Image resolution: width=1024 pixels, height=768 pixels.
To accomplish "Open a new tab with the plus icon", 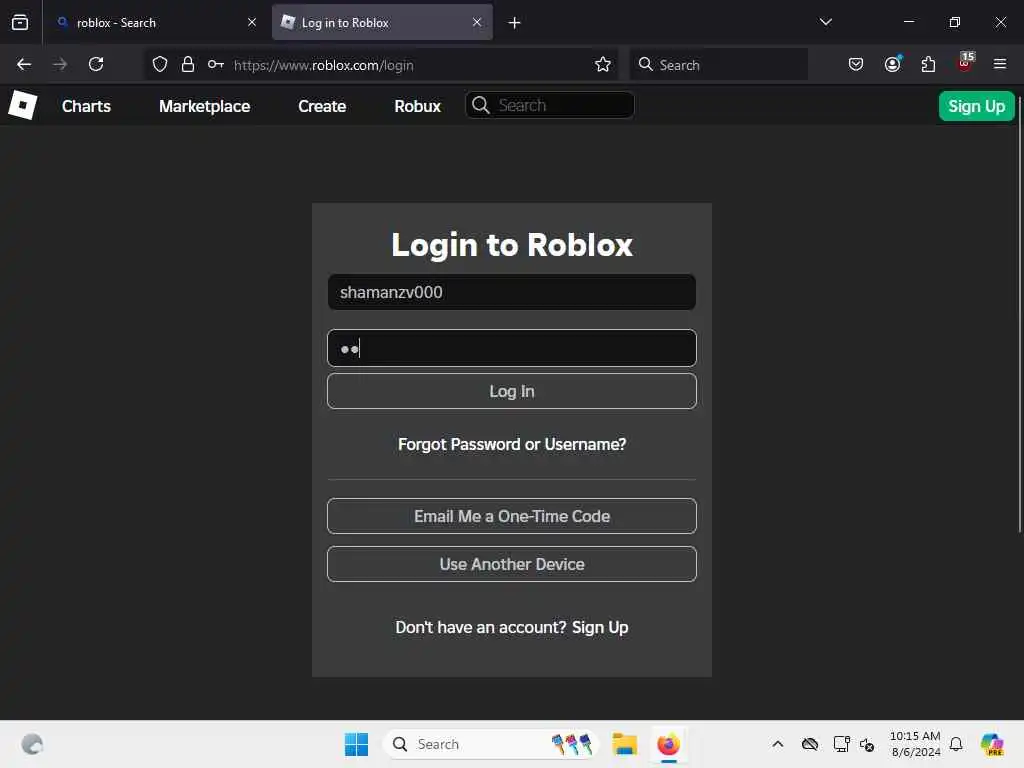I will pyautogui.click(x=515, y=23).
